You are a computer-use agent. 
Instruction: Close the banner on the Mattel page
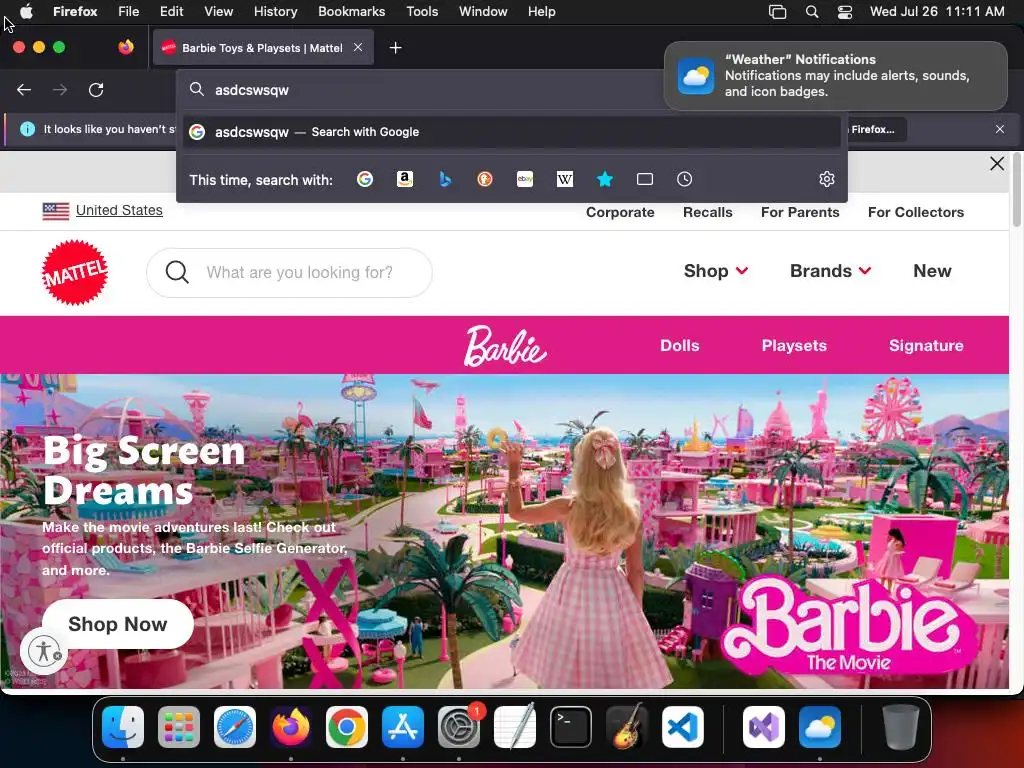point(997,163)
